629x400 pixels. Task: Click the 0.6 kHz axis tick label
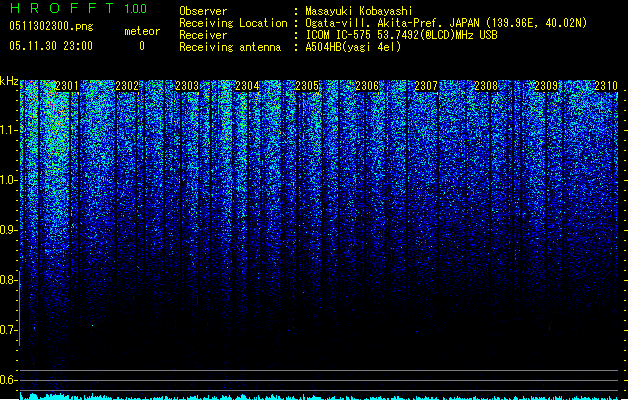coord(9,380)
